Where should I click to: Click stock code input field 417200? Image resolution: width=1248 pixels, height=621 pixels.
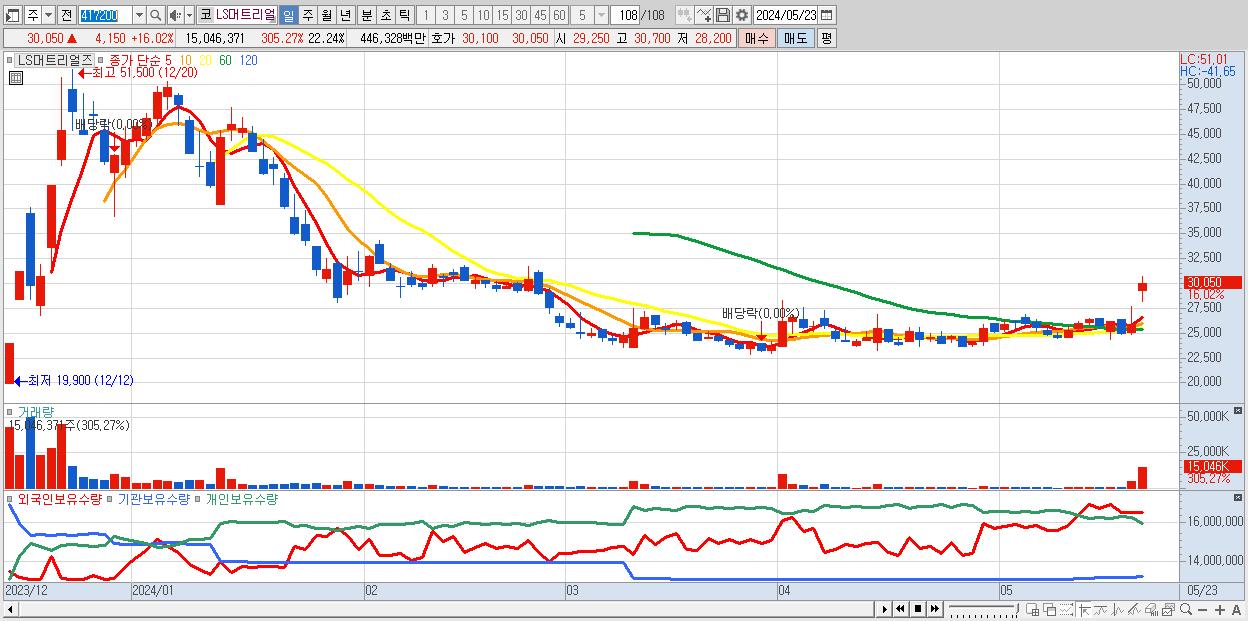coord(105,15)
